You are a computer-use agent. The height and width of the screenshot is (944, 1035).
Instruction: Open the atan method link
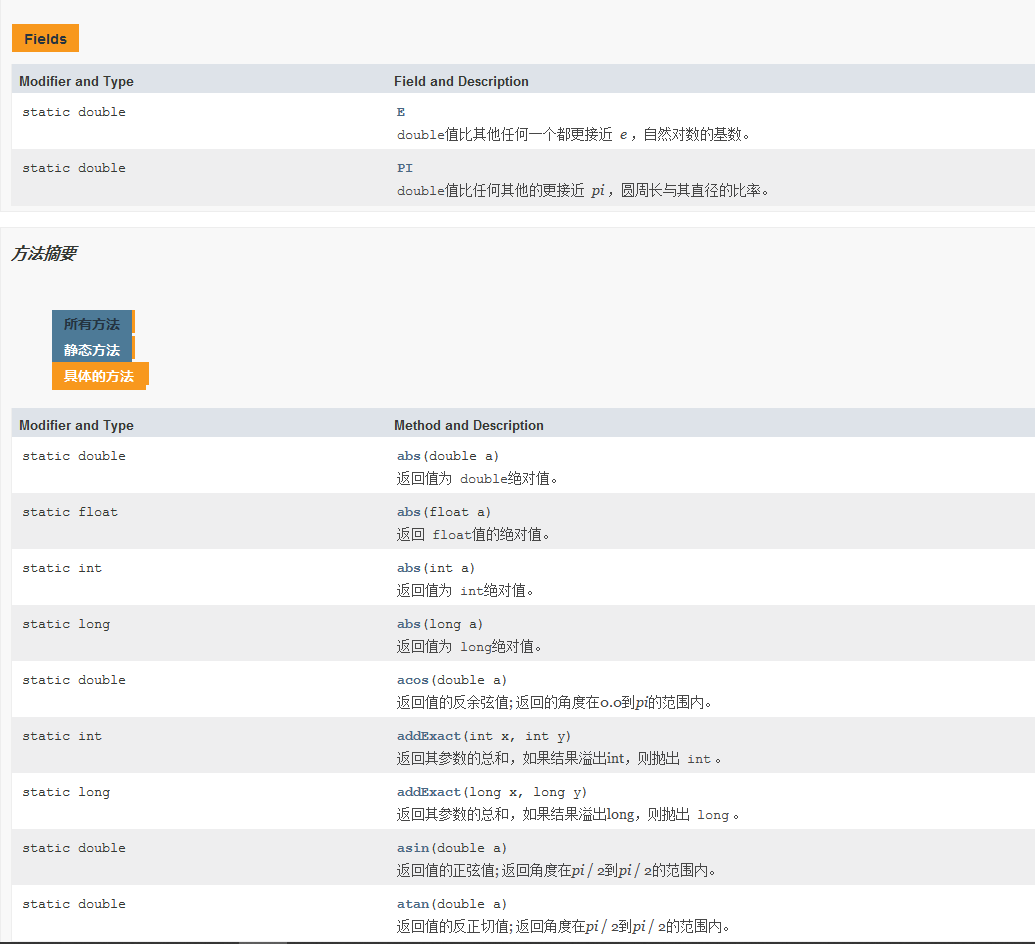[413, 904]
